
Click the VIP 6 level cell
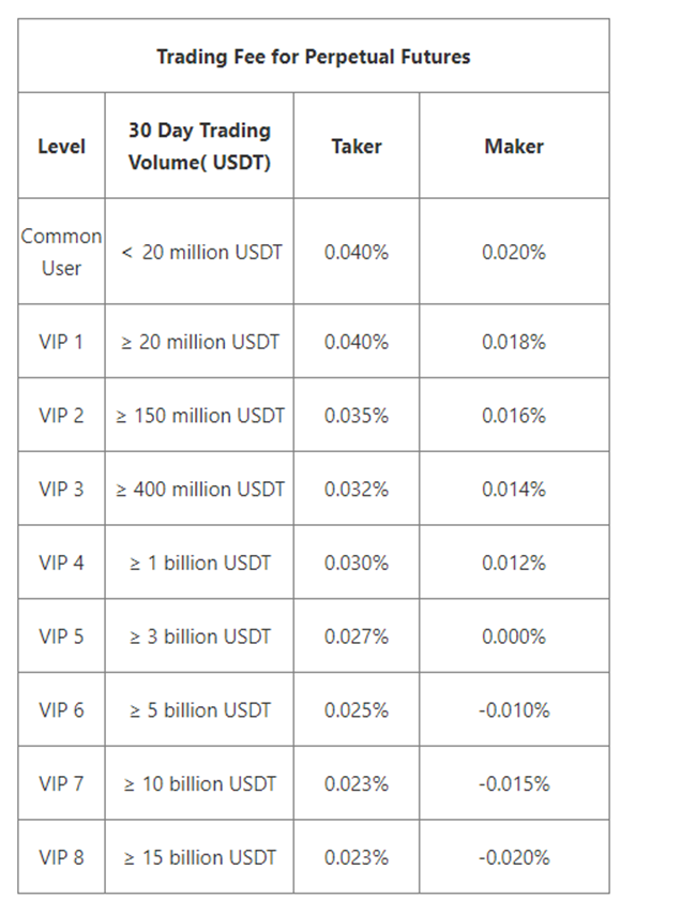pos(61,710)
